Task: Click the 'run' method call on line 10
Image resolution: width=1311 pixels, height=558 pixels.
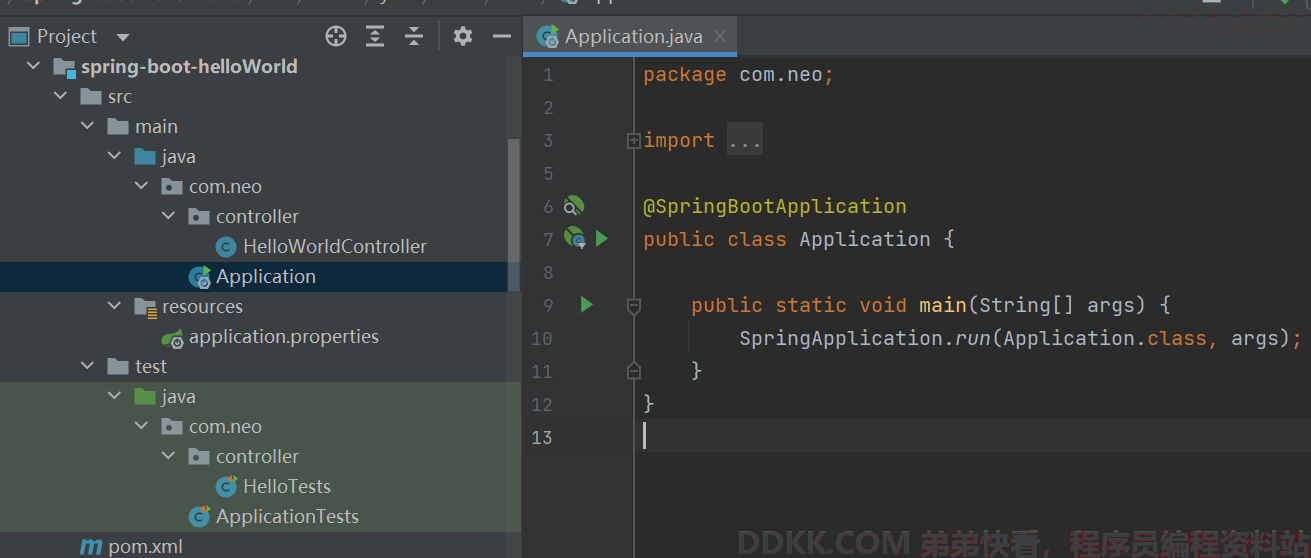Action: (x=972, y=338)
